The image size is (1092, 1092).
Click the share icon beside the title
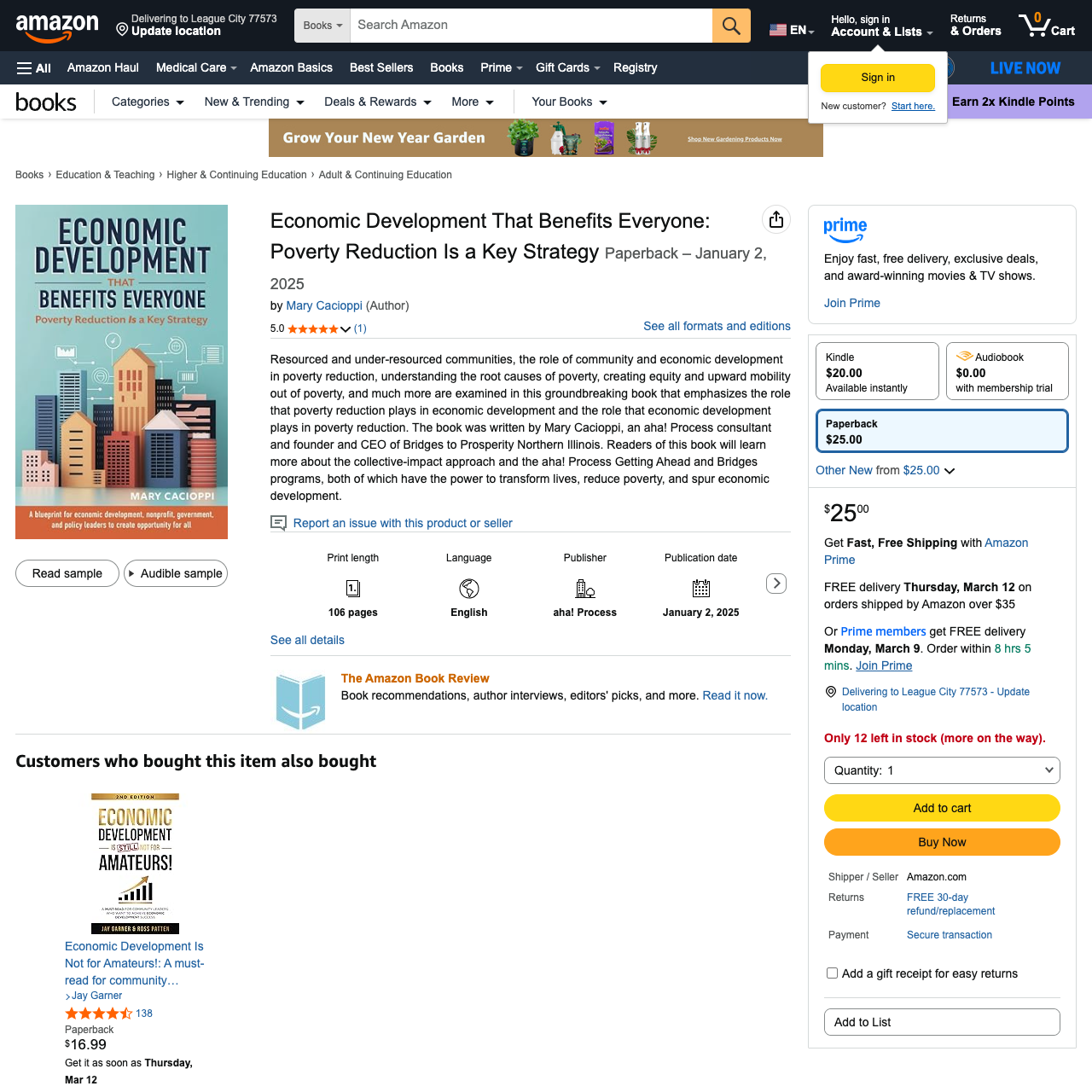click(x=775, y=220)
